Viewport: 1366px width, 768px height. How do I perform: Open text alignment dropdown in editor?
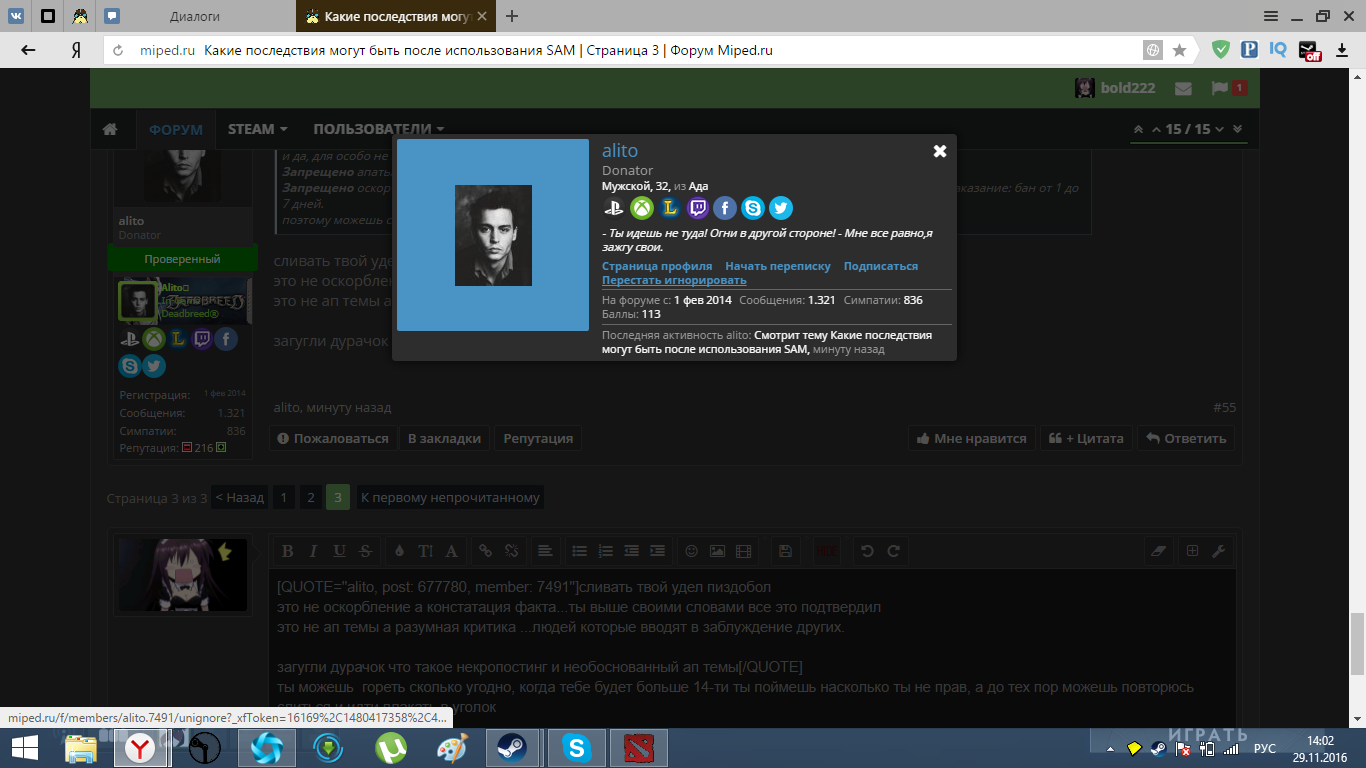click(x=544, y=551)
